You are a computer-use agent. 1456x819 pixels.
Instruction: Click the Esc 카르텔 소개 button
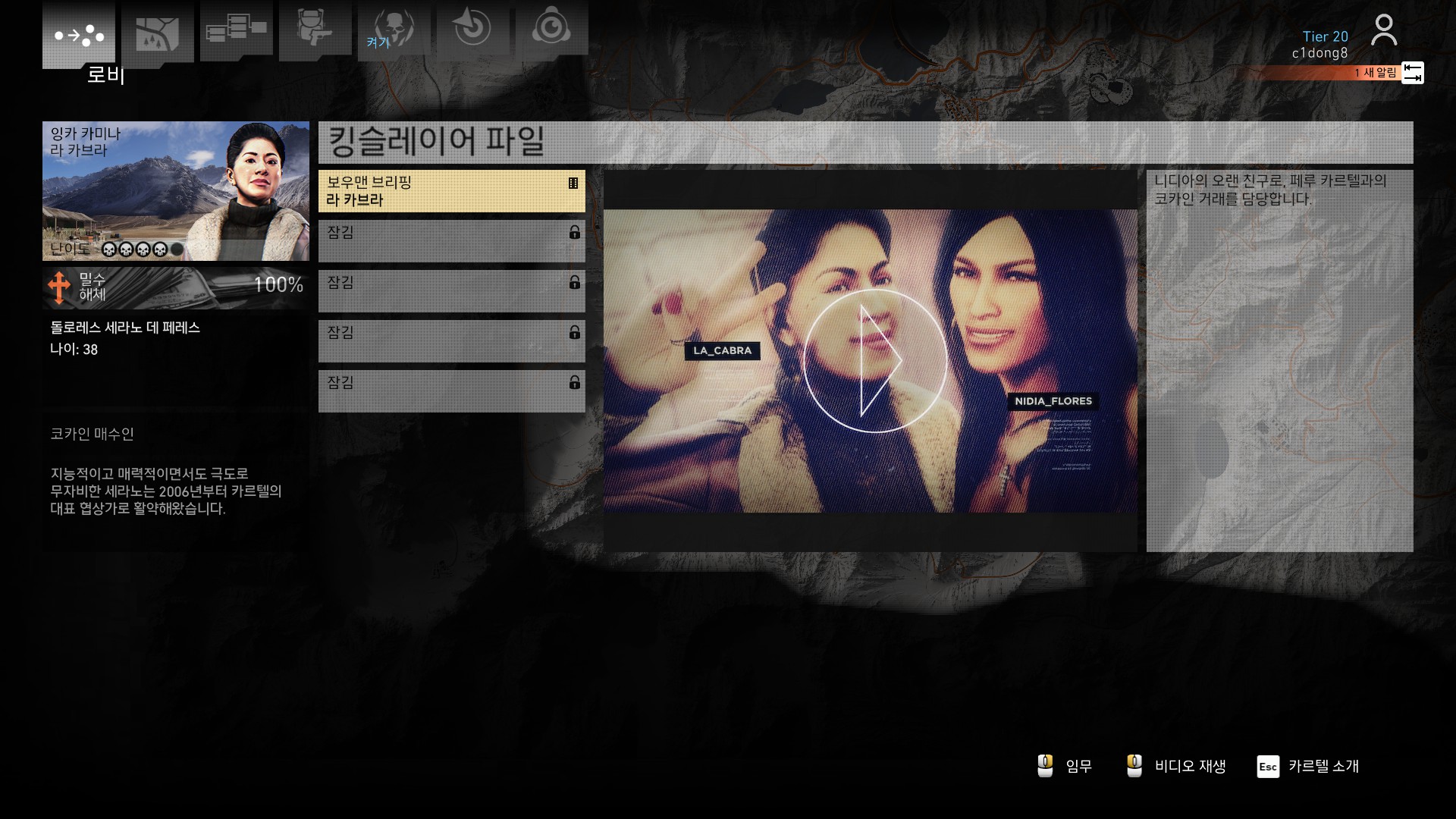(x=1308, y=766)
